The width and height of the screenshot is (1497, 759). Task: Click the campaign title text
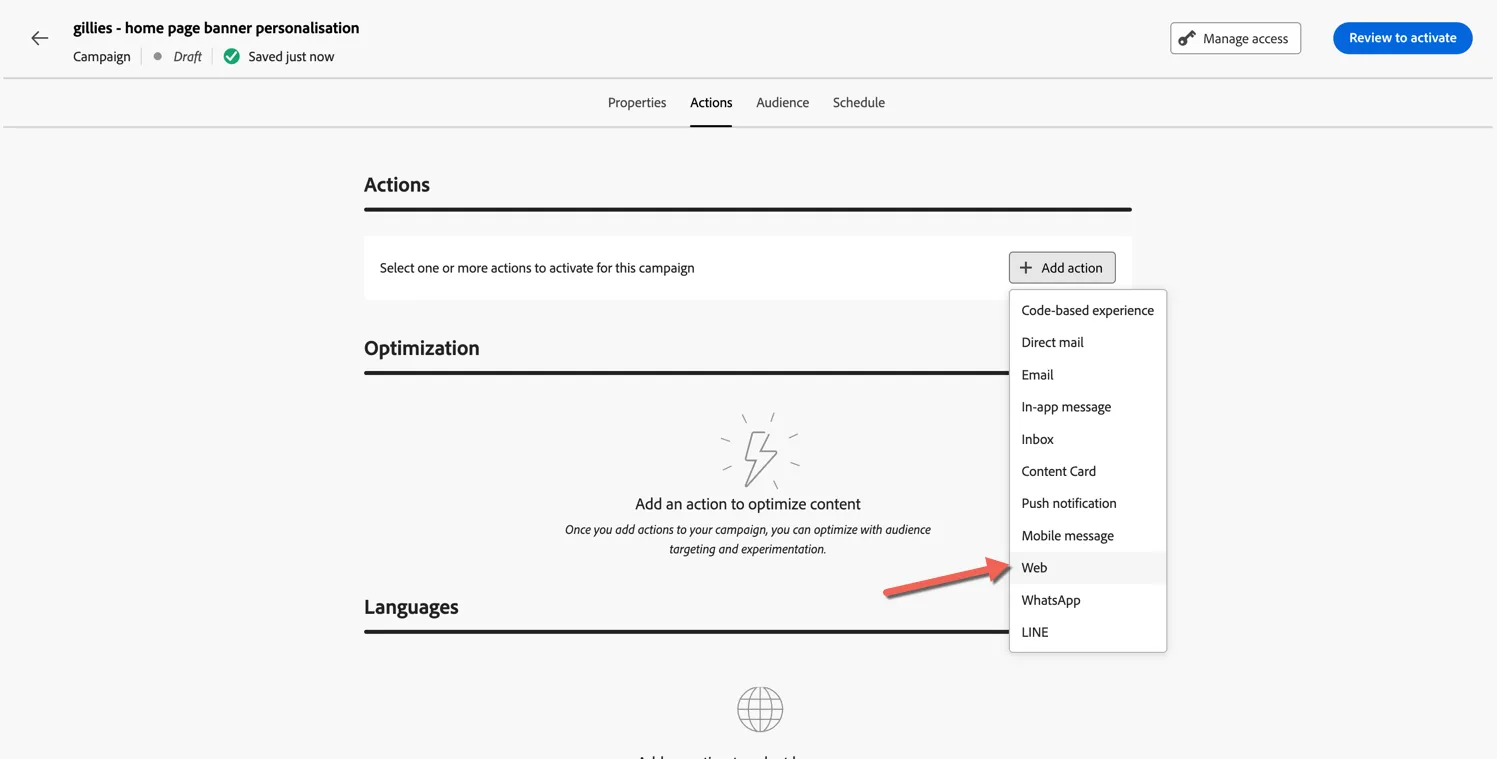pyautogui.click(x=216, y=28)
